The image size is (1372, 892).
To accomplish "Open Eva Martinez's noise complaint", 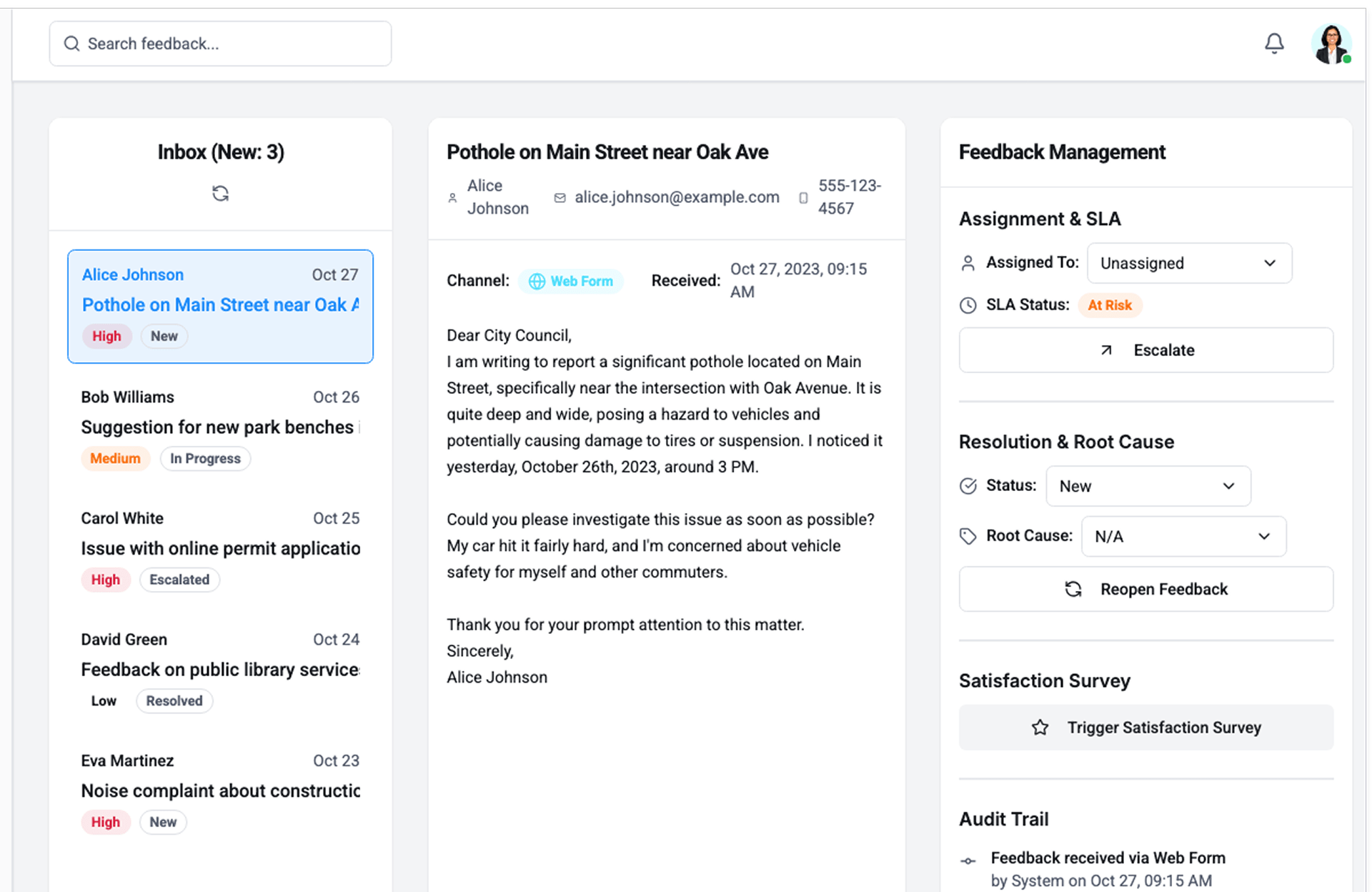I will pyautogui.click(x=220, y=791).
